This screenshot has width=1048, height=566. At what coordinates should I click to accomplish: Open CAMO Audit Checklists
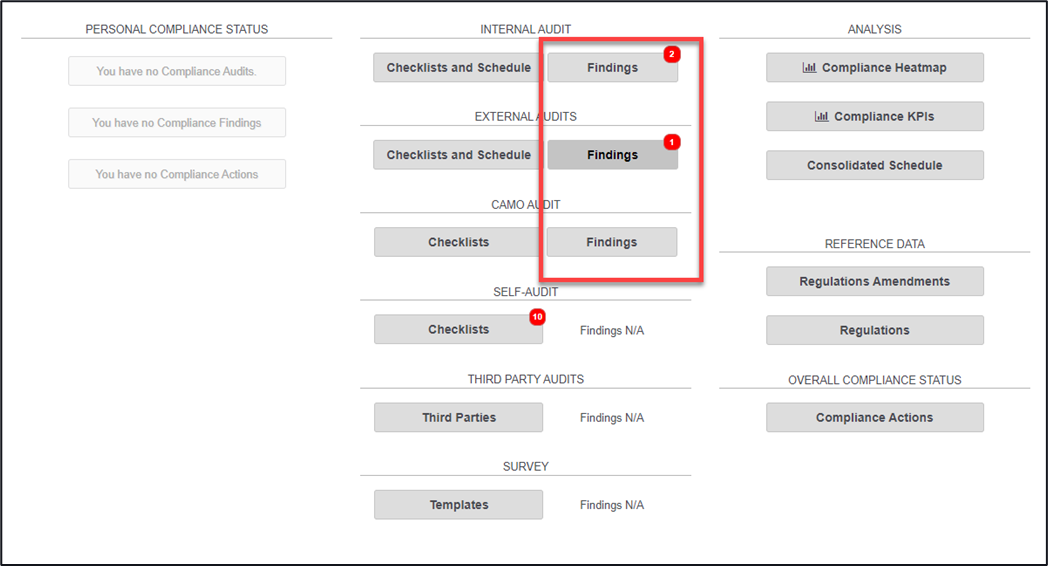pyautogui.click(x=458, y=242)
